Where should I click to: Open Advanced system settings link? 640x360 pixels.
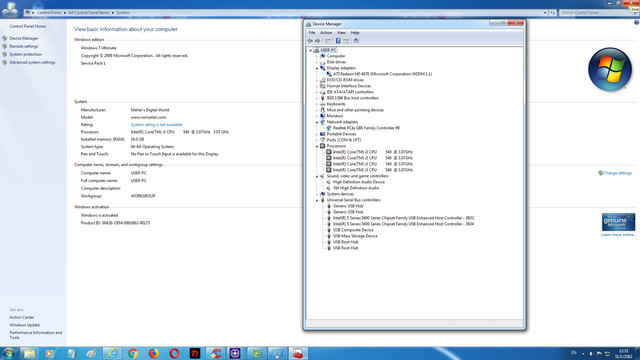tap(32, 62)
